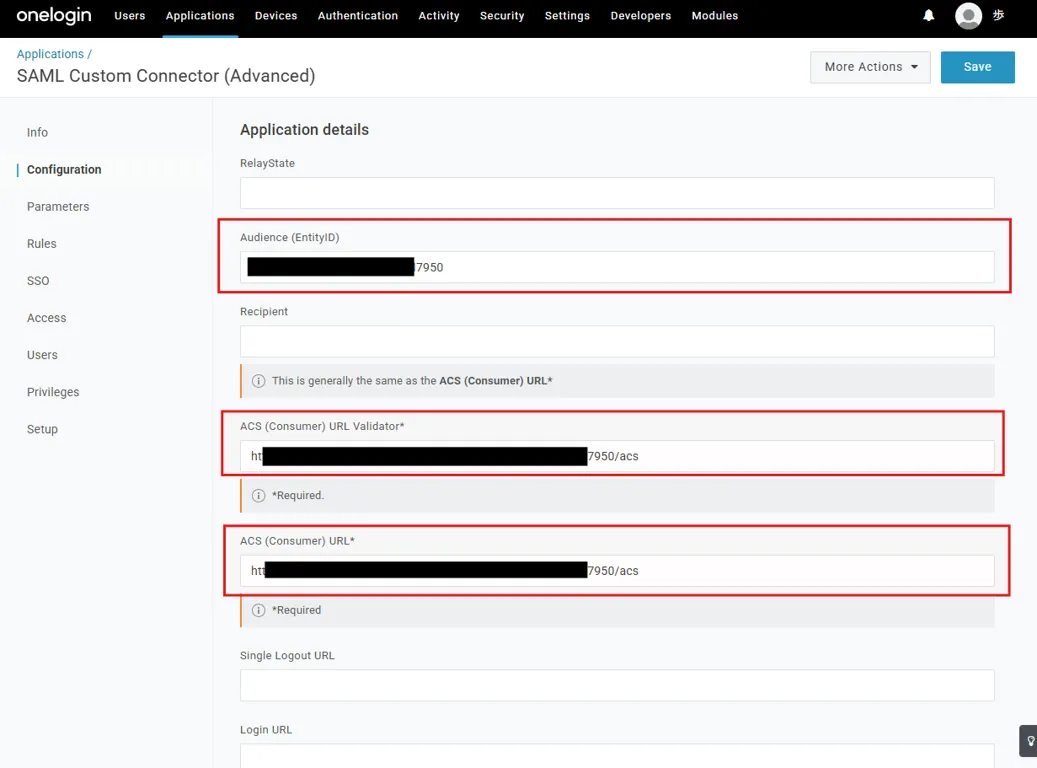Open the Rules sidebar tab
The height and width of the screenshot is (768, 1037).
click(42, 243)
